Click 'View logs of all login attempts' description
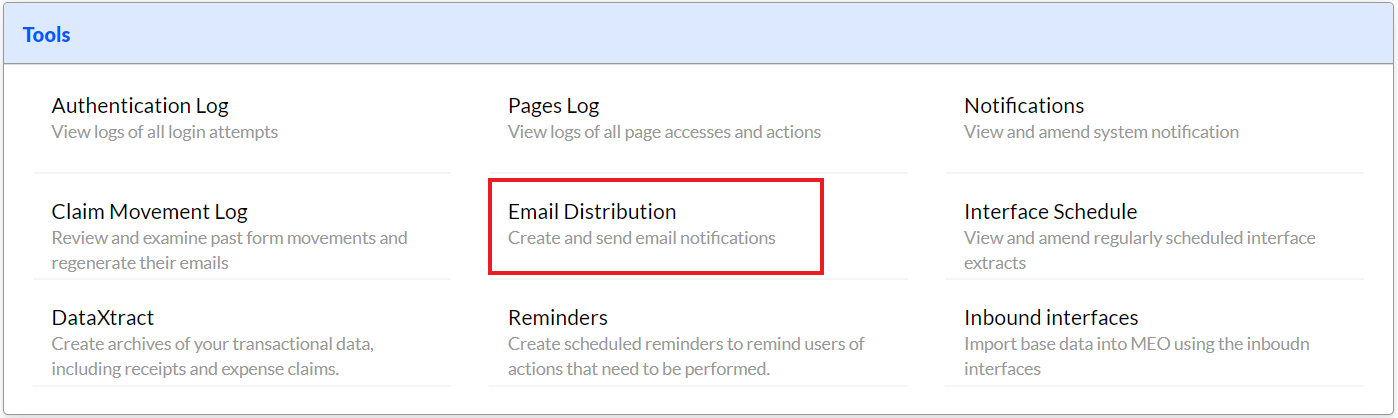The image size is (1398, 418). pos(165,131)
